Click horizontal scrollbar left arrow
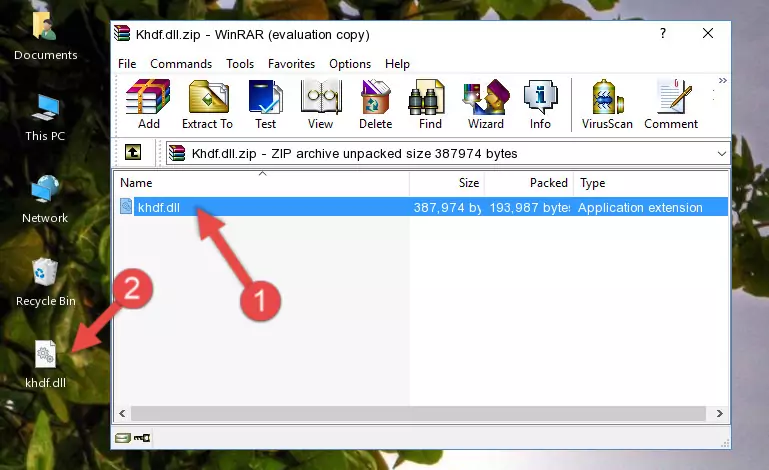The height and width of the screenshot is (470, 769). (123, 414)
